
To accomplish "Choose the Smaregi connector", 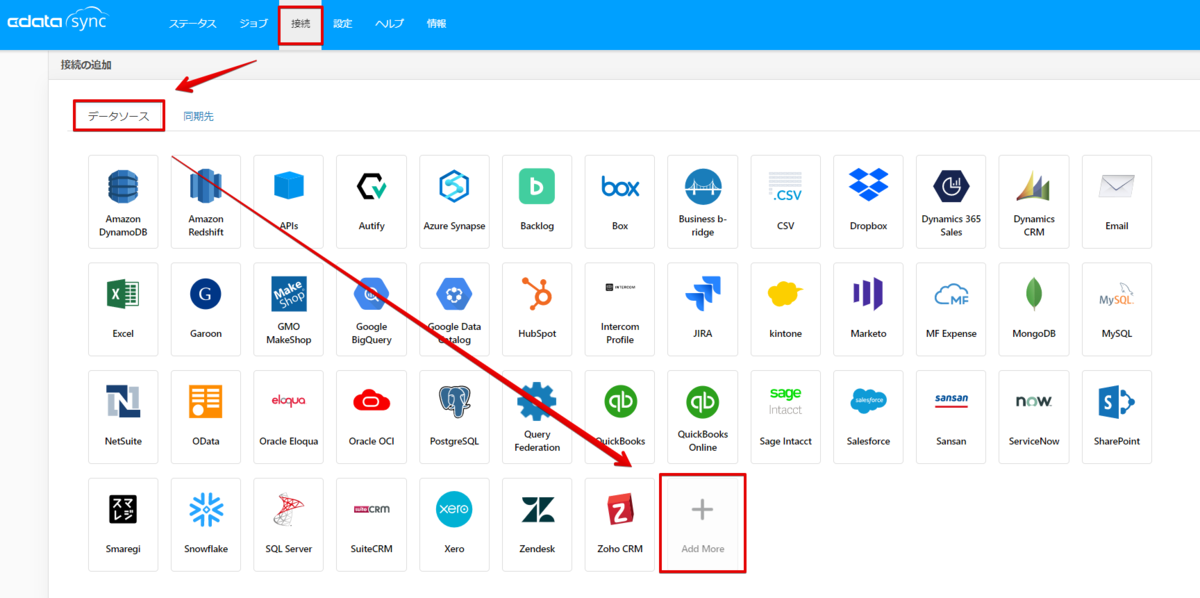I will click(123, 525).
